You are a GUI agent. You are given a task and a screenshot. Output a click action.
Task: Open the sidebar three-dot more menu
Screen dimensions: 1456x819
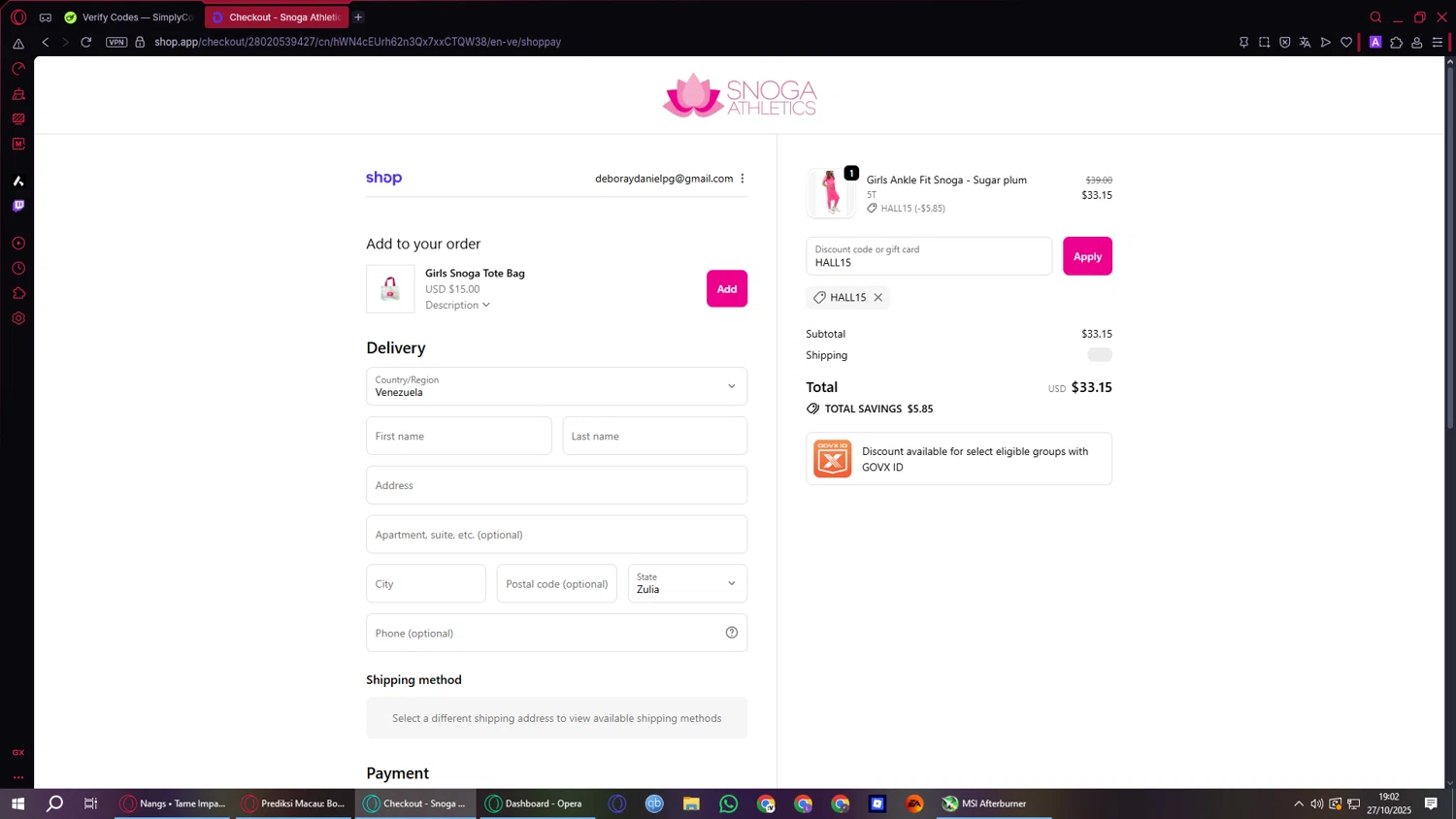click(x=18, y=777)
